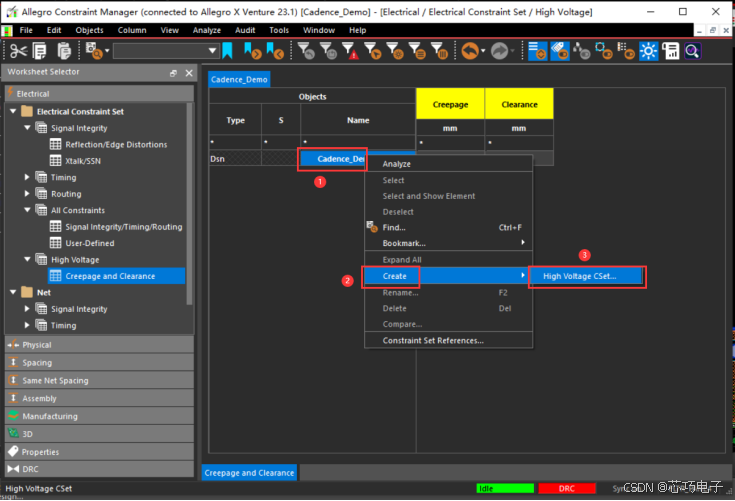Open the Analyze menu in menu bar
This screenshot has height=501, width=735.
tap(207, 30)
